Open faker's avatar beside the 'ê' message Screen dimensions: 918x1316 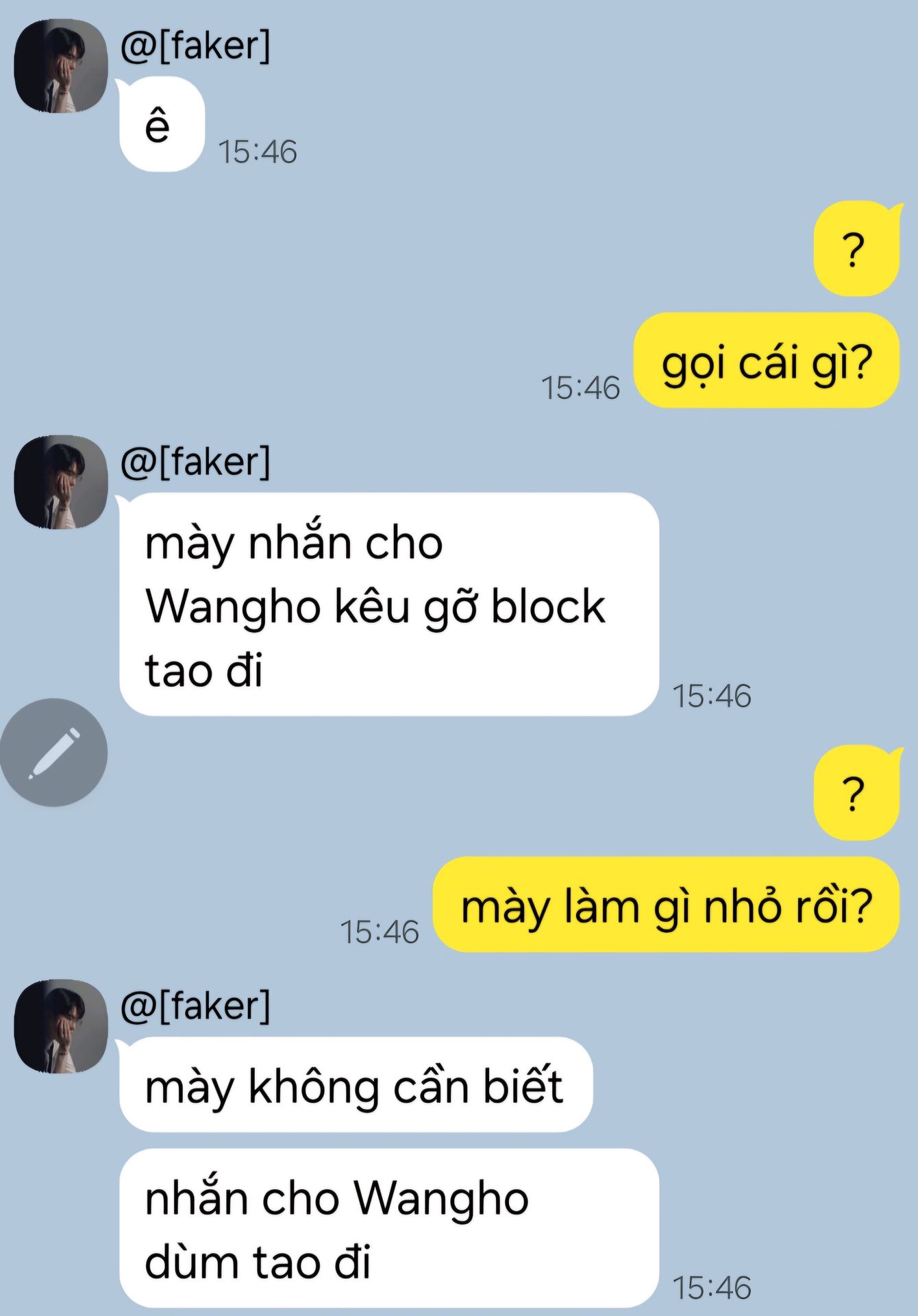61,66
